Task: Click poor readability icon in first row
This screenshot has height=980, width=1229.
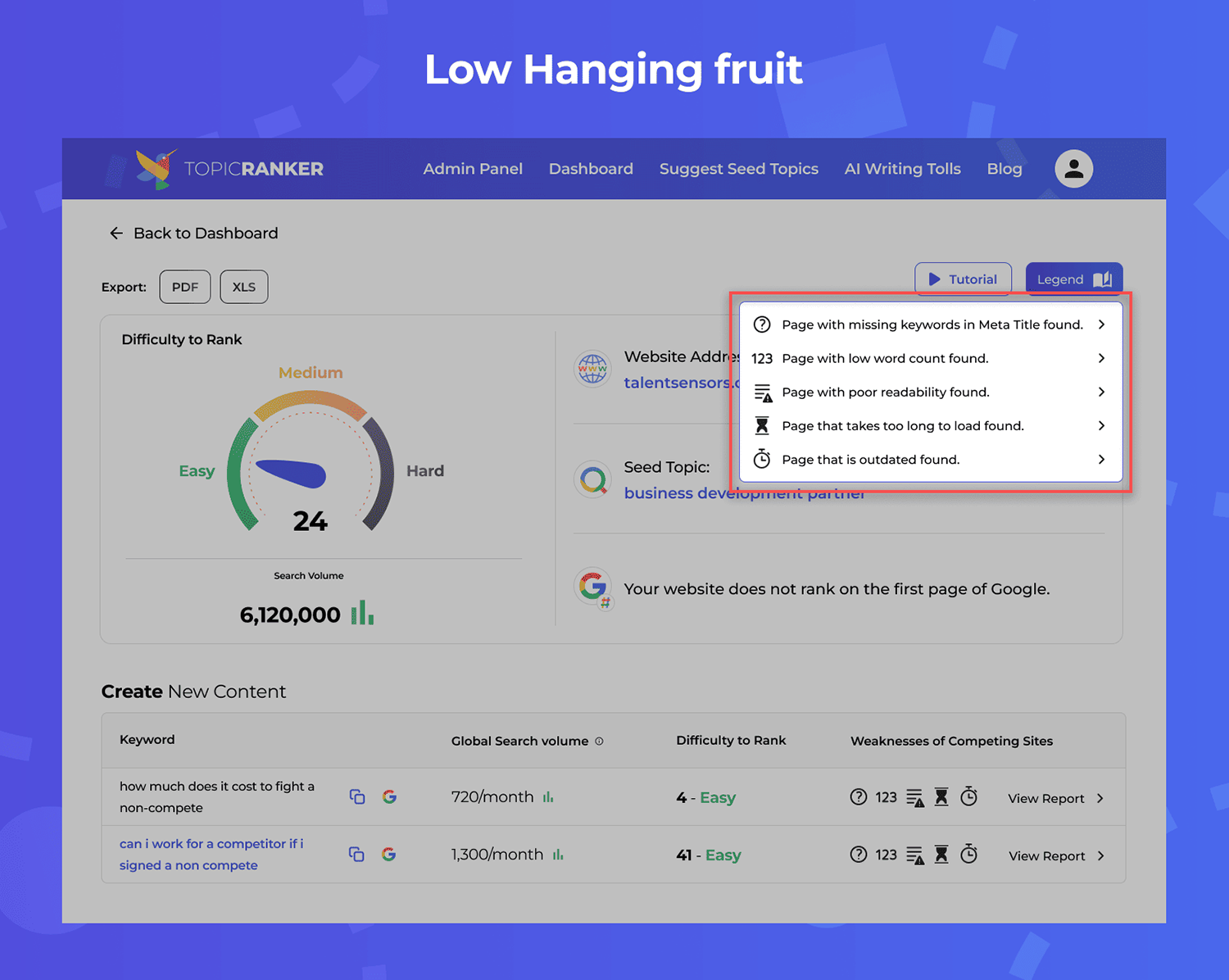Action: click(915, 797)
